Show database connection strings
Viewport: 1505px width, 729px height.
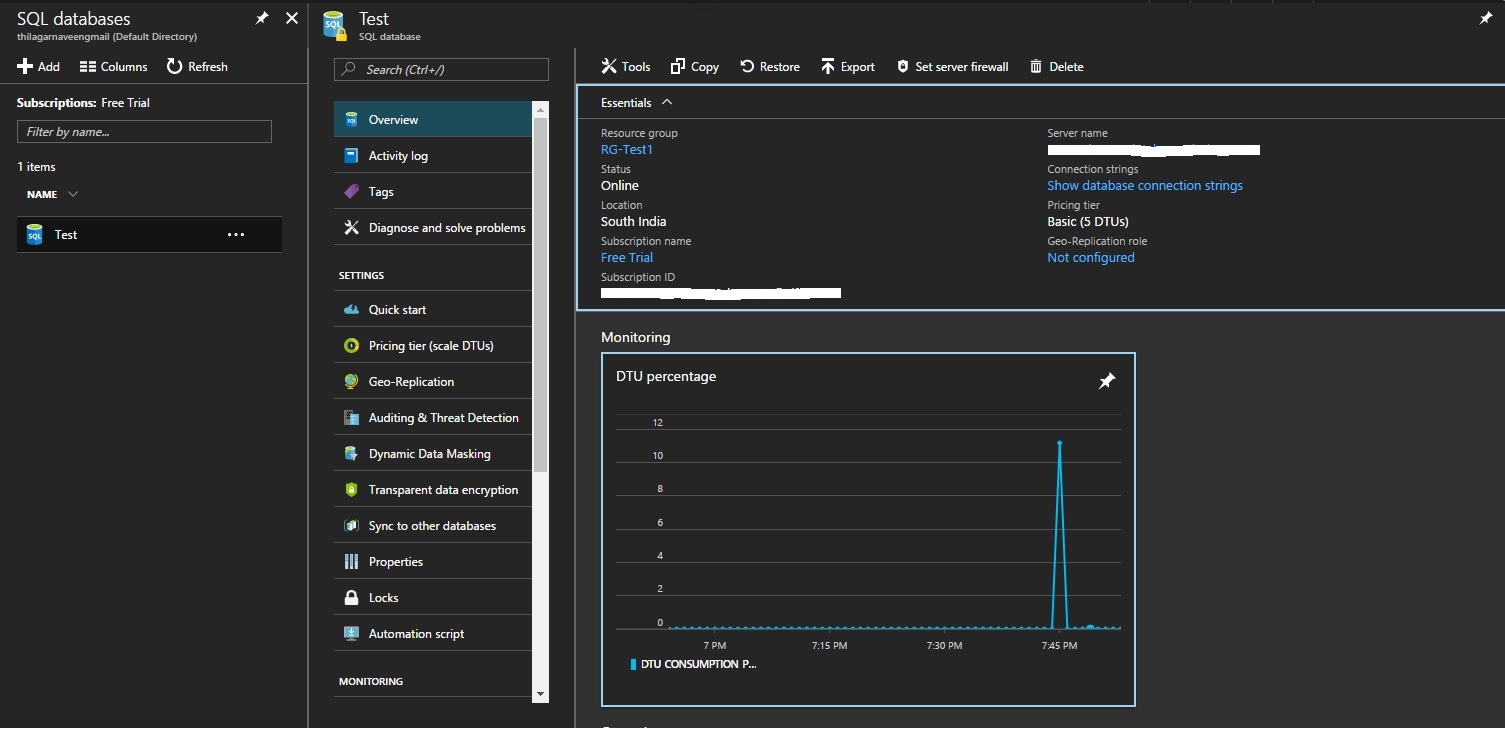1145,185
